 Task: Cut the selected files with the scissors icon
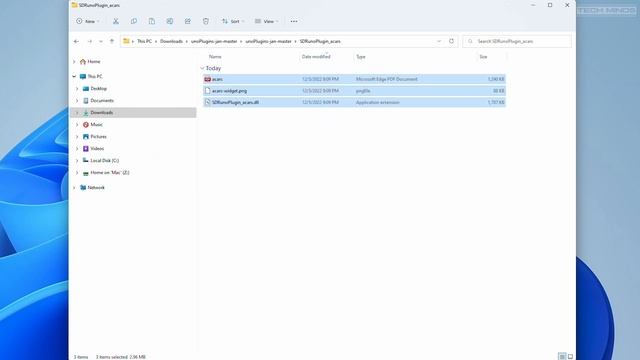point(116,21)
